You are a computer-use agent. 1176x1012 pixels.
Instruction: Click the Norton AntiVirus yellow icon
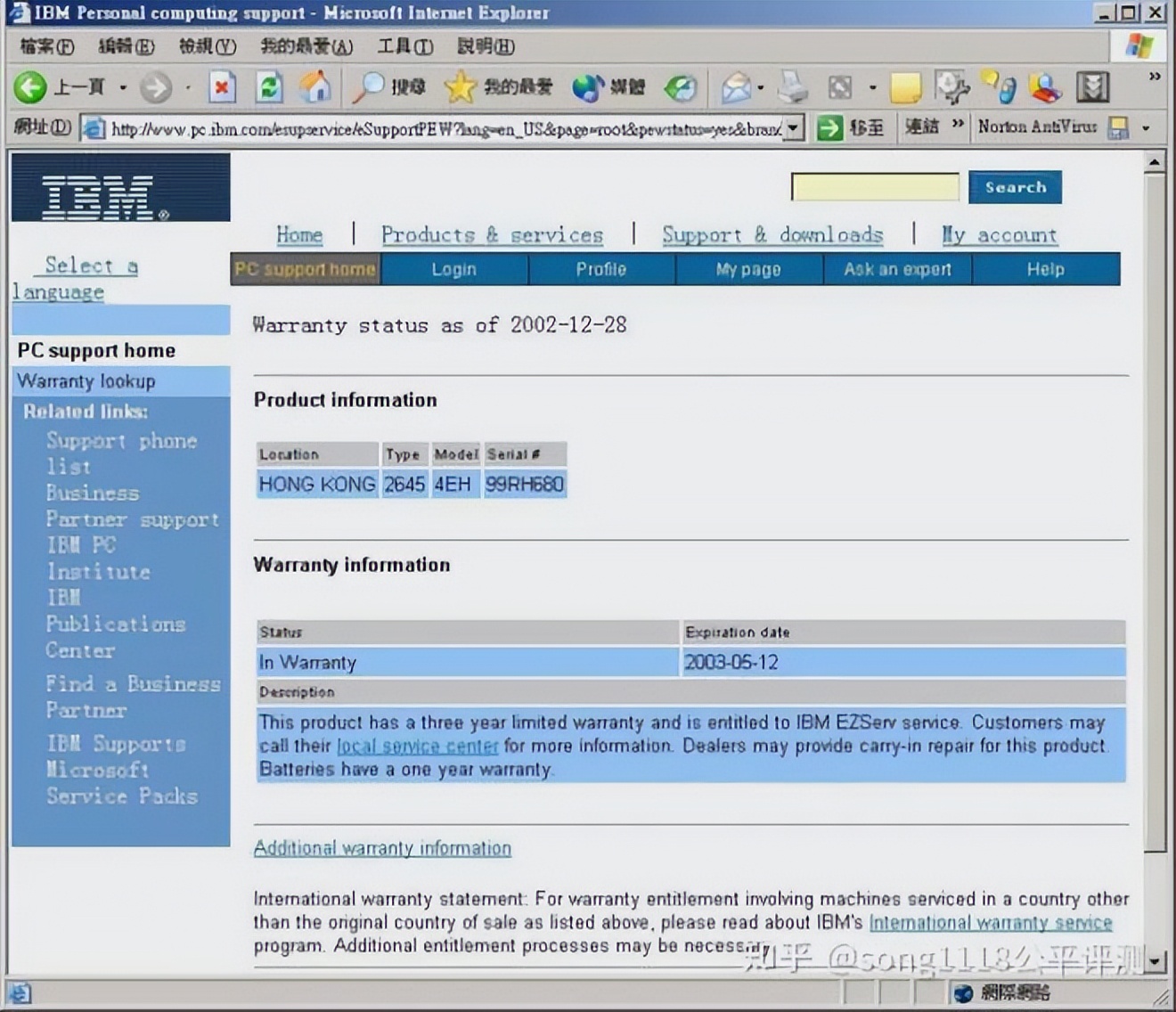tap(1118, 127)
